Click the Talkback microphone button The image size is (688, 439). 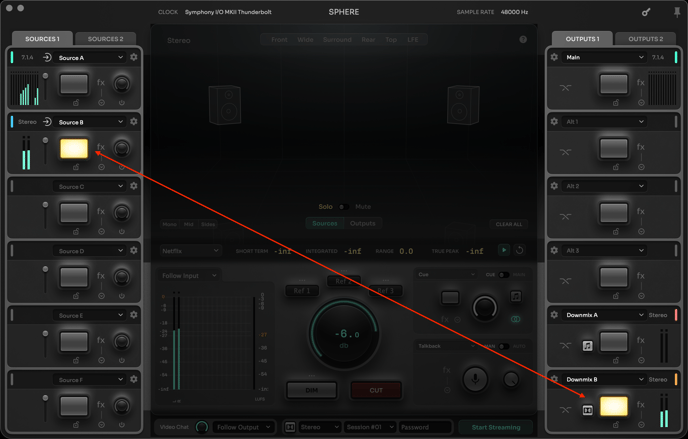pyautogui.click(x=475, y=378)
